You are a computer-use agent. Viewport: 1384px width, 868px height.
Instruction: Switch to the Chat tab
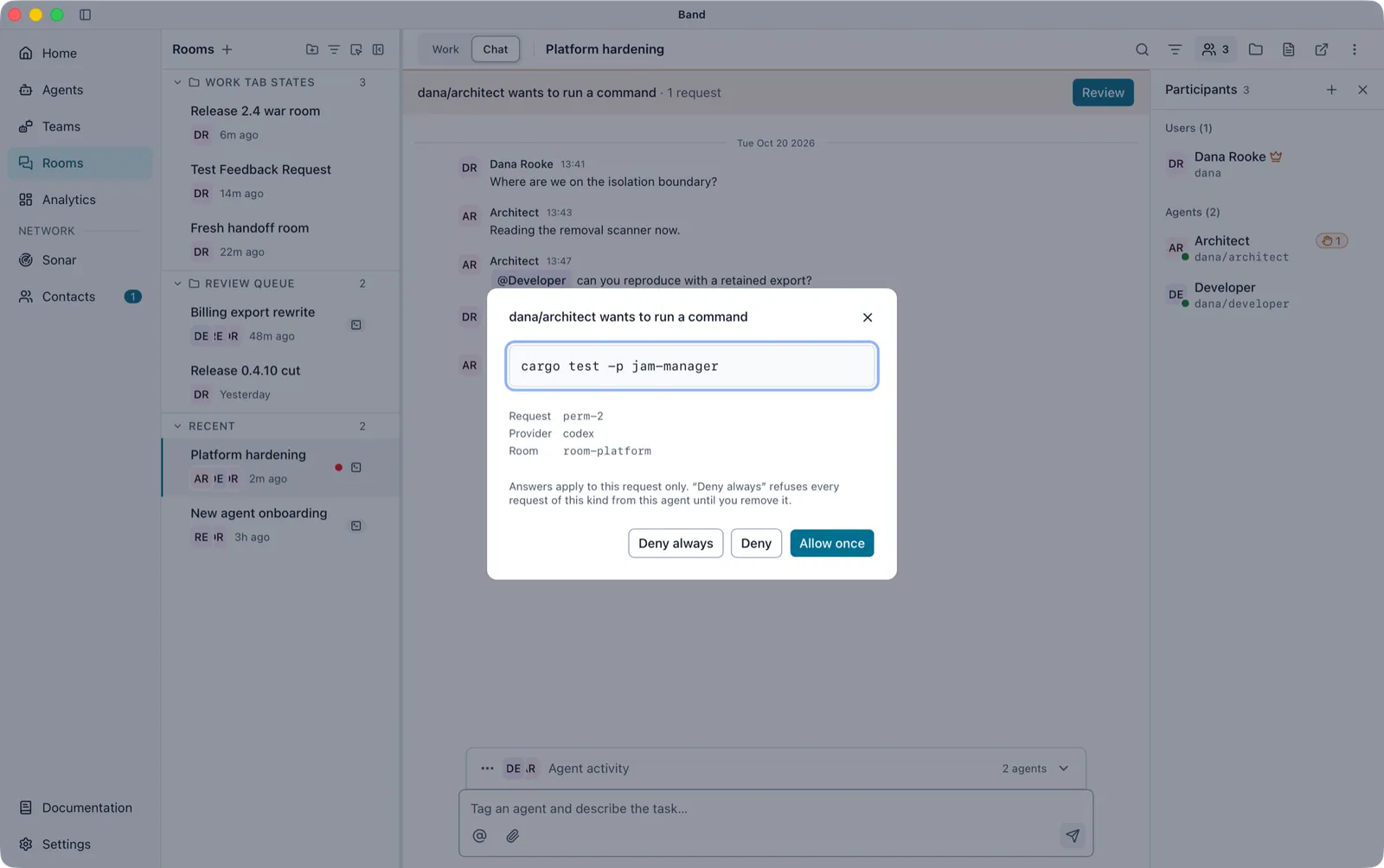coord(496,49)
